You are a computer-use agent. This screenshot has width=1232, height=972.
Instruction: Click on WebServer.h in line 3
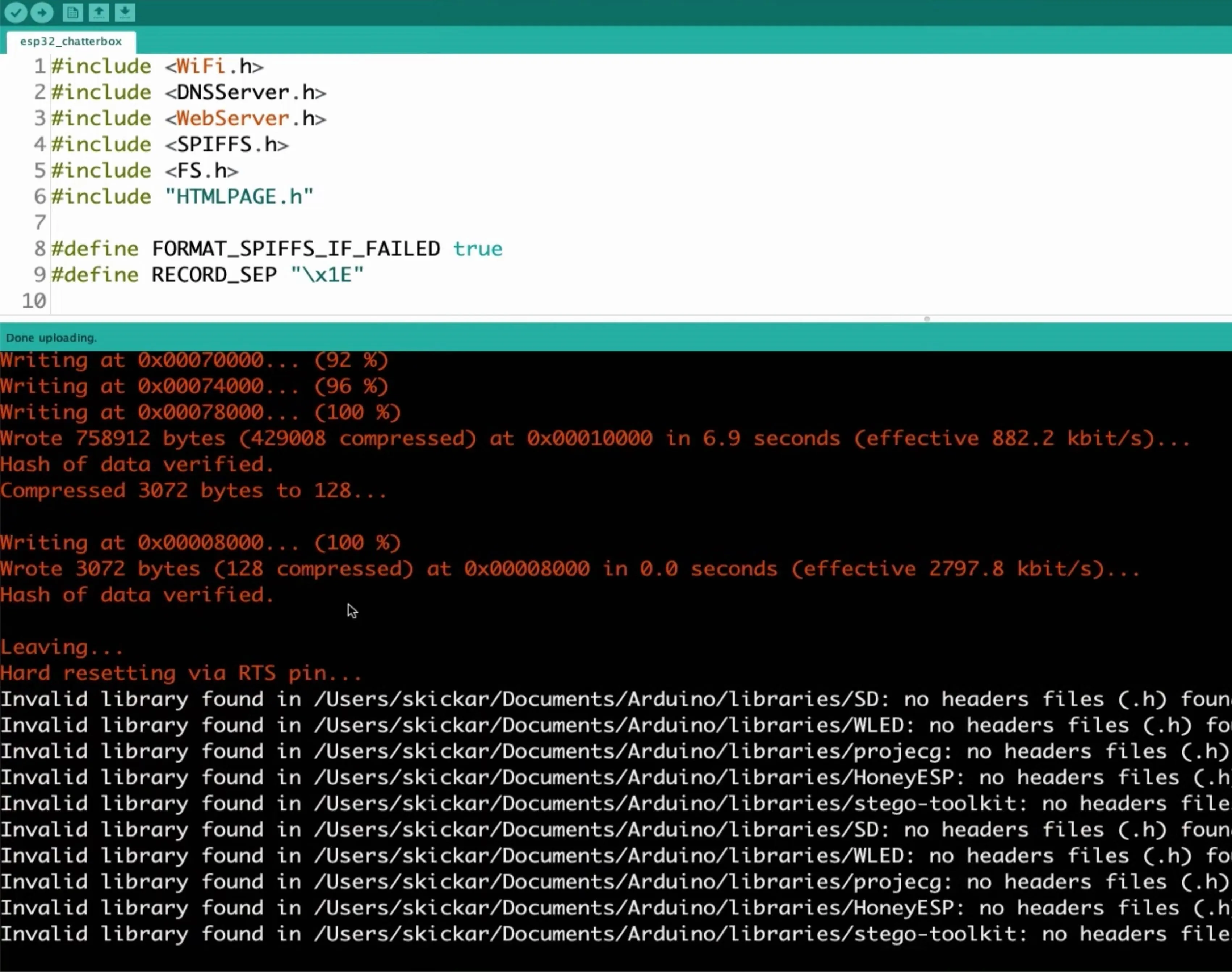pos(245,118)
